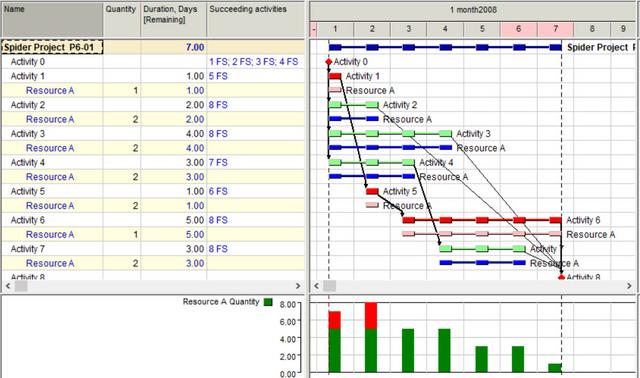
Task: Click the green Activity 3 Gantt bar
Action: [390, 133]
